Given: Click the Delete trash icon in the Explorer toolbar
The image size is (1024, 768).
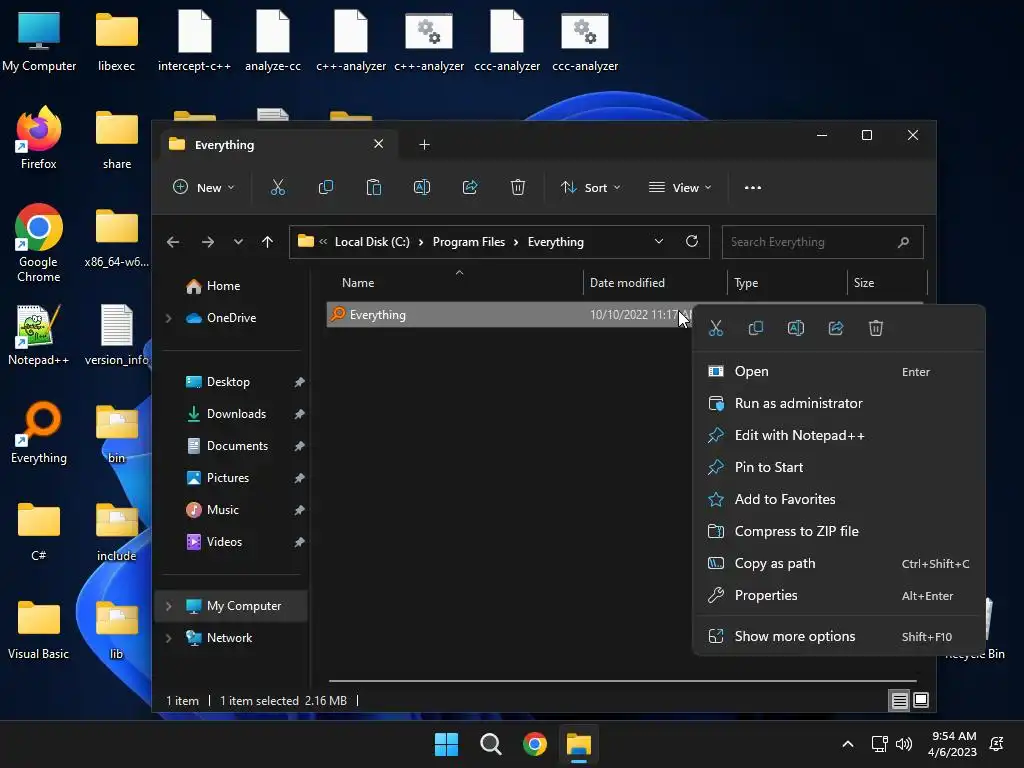Looking at the screenshot, I should click(518, 187).
